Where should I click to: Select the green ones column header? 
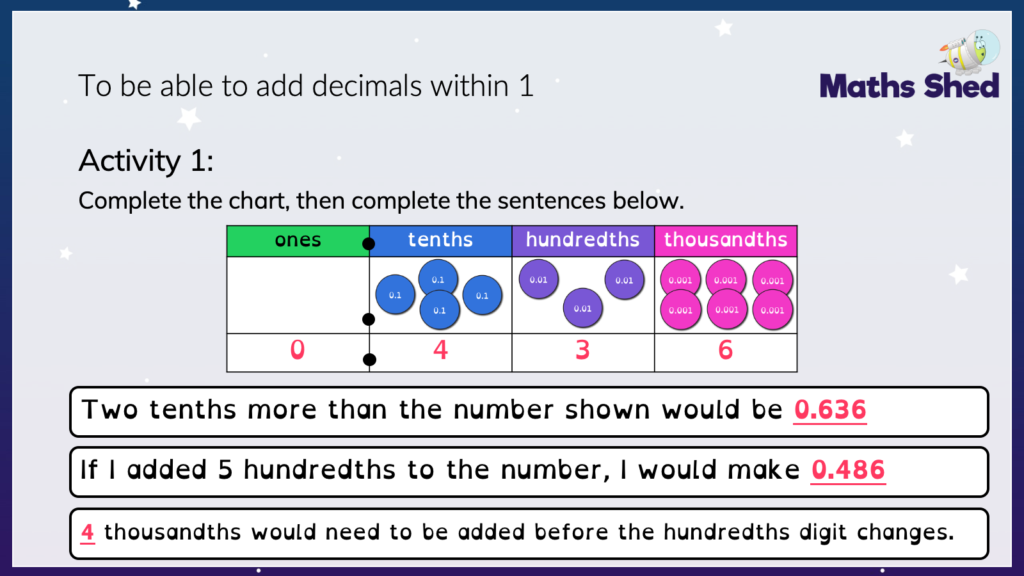298,240
